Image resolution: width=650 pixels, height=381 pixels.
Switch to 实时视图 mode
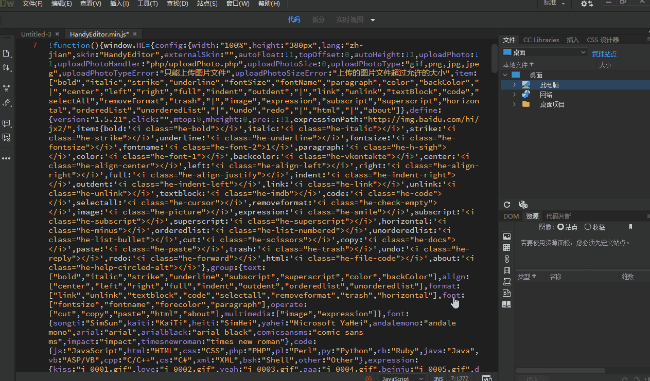click(x=350, y=20)
